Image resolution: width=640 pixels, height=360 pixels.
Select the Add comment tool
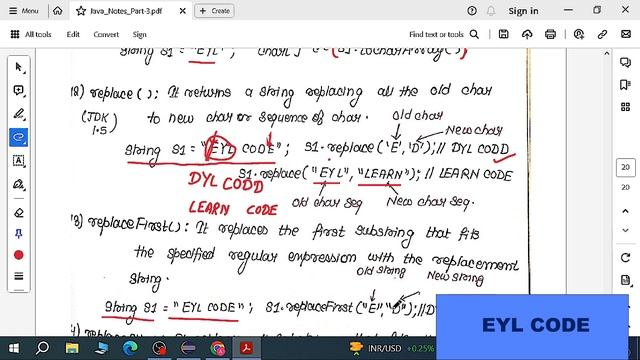click(x=19, y=91)
